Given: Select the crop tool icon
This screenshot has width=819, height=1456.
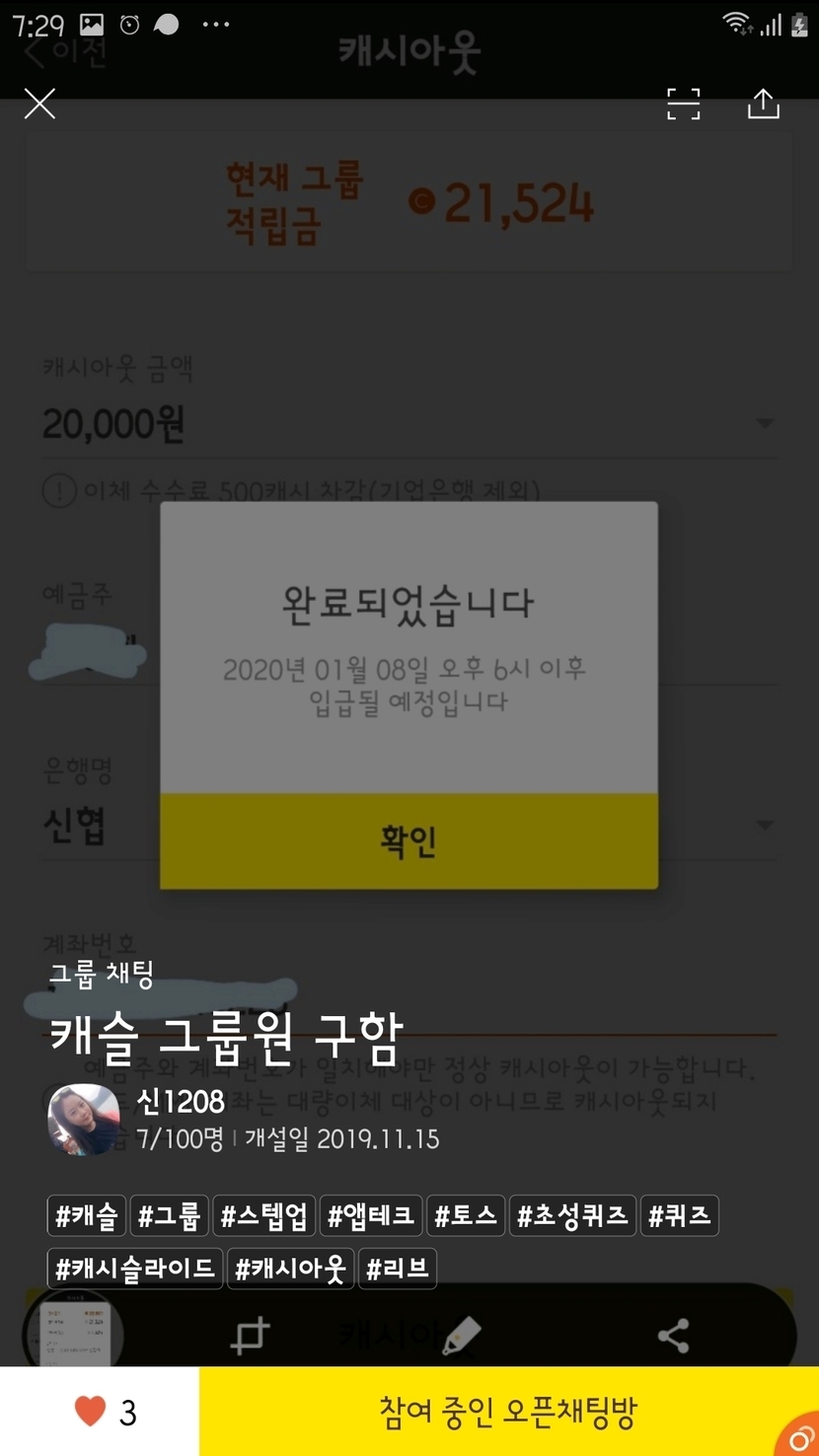Looking at the screenshot, I should [x=249, y=1336].
